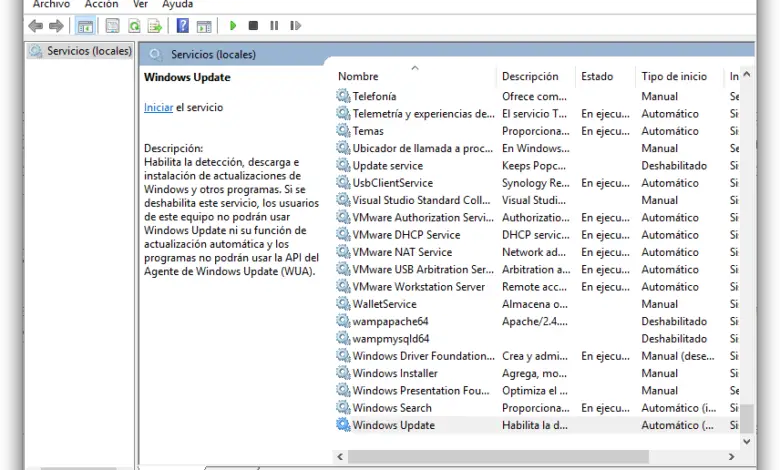Click Deshabilitado startup type of Update service
This screenshot has height=470, width=780.
674,166
